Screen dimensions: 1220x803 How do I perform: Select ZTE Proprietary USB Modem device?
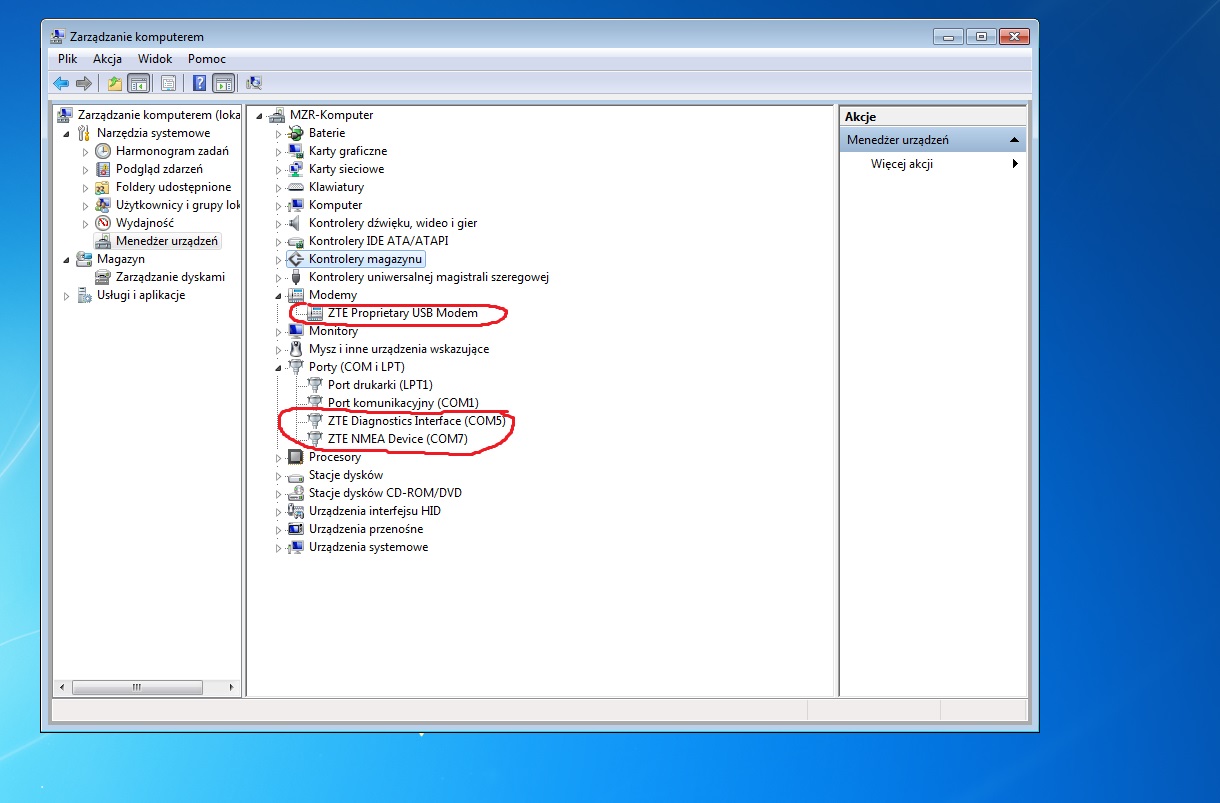(402, 313)
